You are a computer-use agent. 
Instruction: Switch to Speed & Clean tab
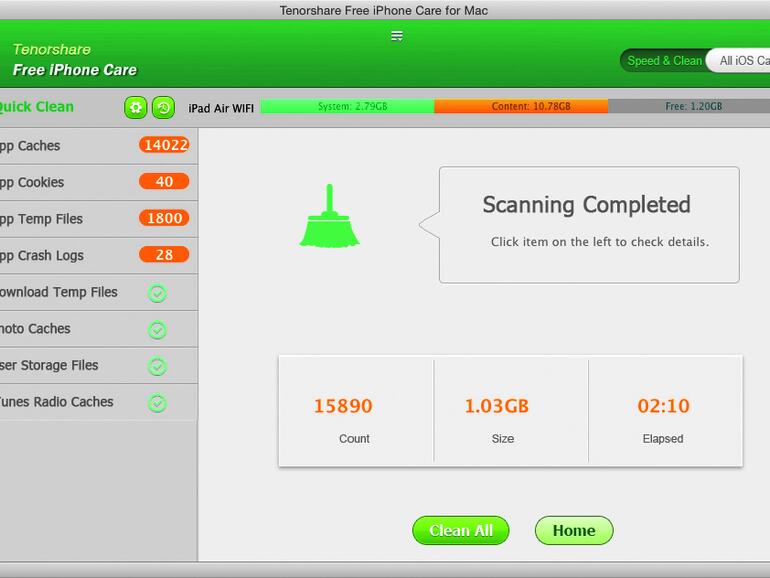coord(664,60)
